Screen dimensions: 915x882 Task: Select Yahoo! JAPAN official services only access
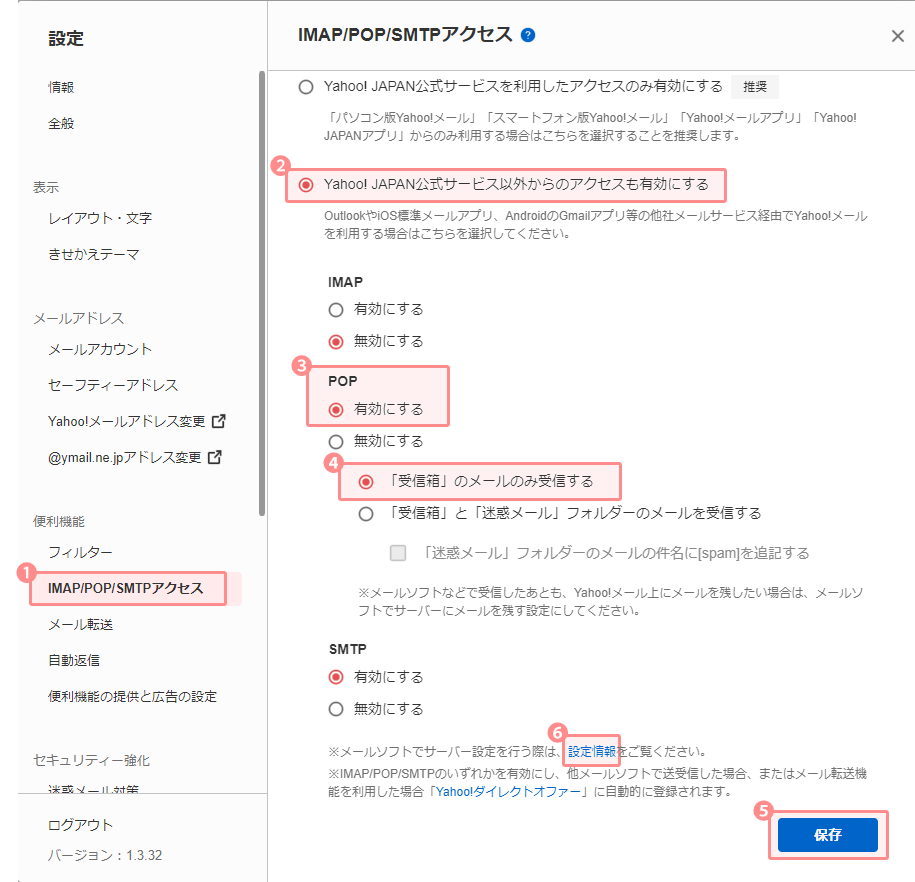pos(306,87)
